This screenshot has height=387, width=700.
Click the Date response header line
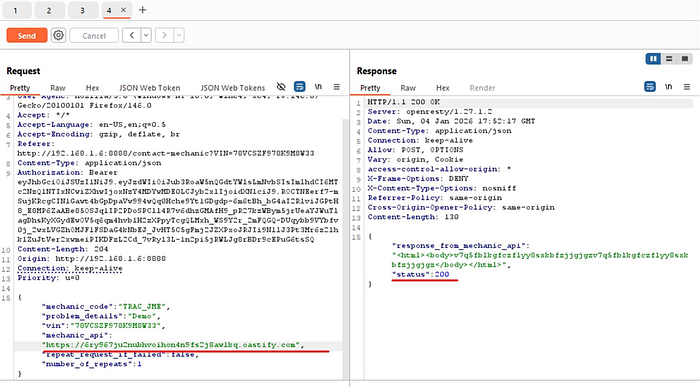[x=451, y=121]
